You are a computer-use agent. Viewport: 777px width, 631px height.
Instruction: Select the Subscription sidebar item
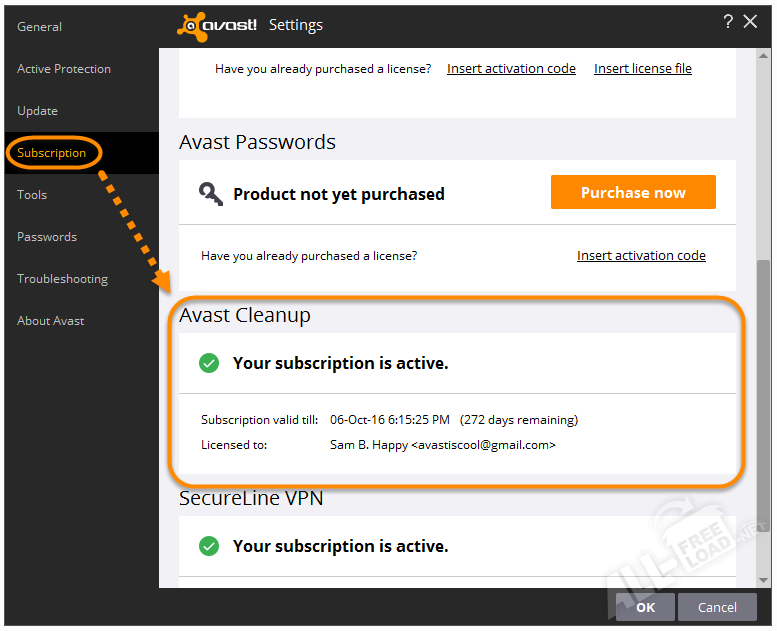coord(51,153)
